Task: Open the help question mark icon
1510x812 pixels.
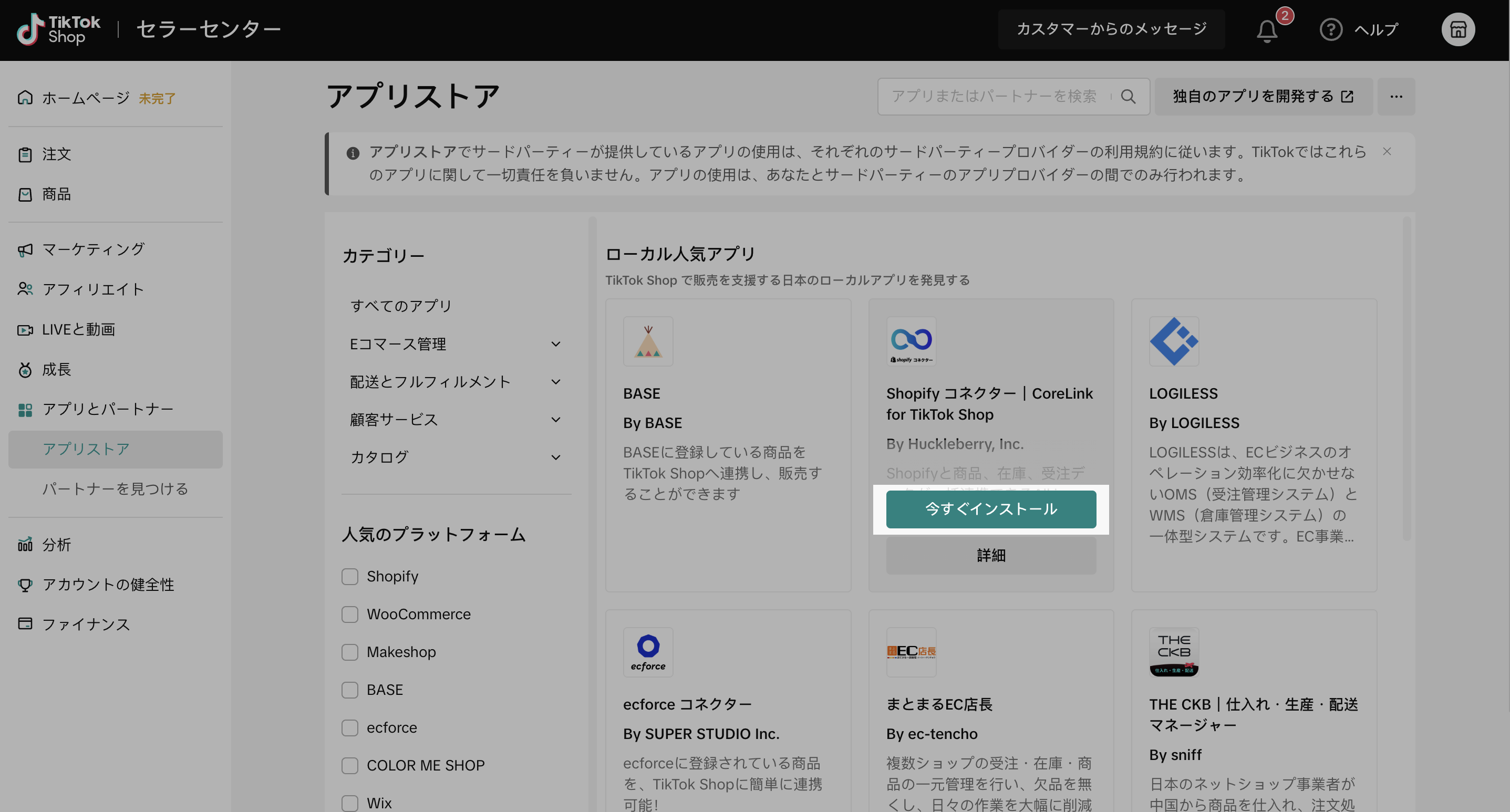Action: click(x=1331, y=29)
